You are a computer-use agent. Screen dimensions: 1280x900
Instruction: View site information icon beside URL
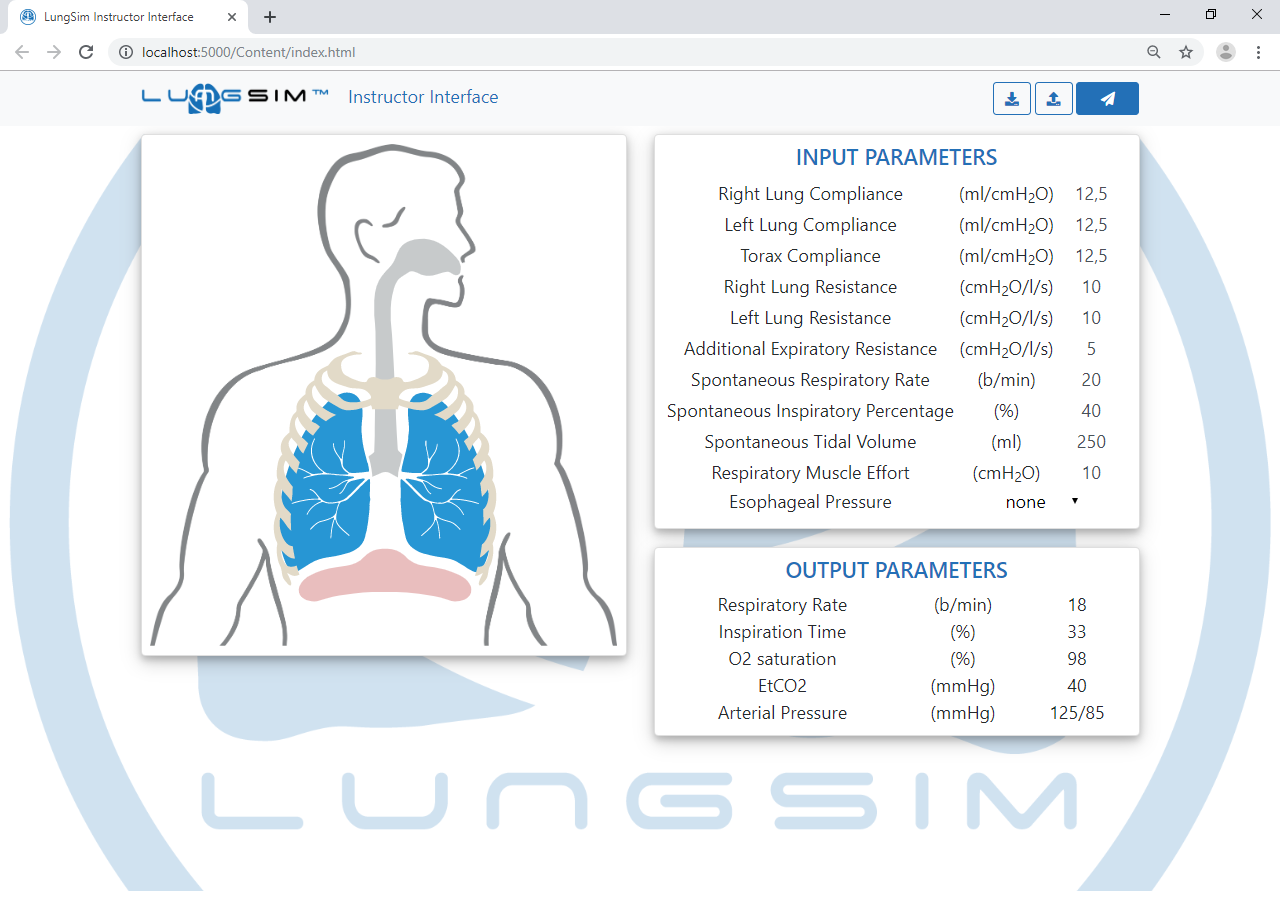126,52
